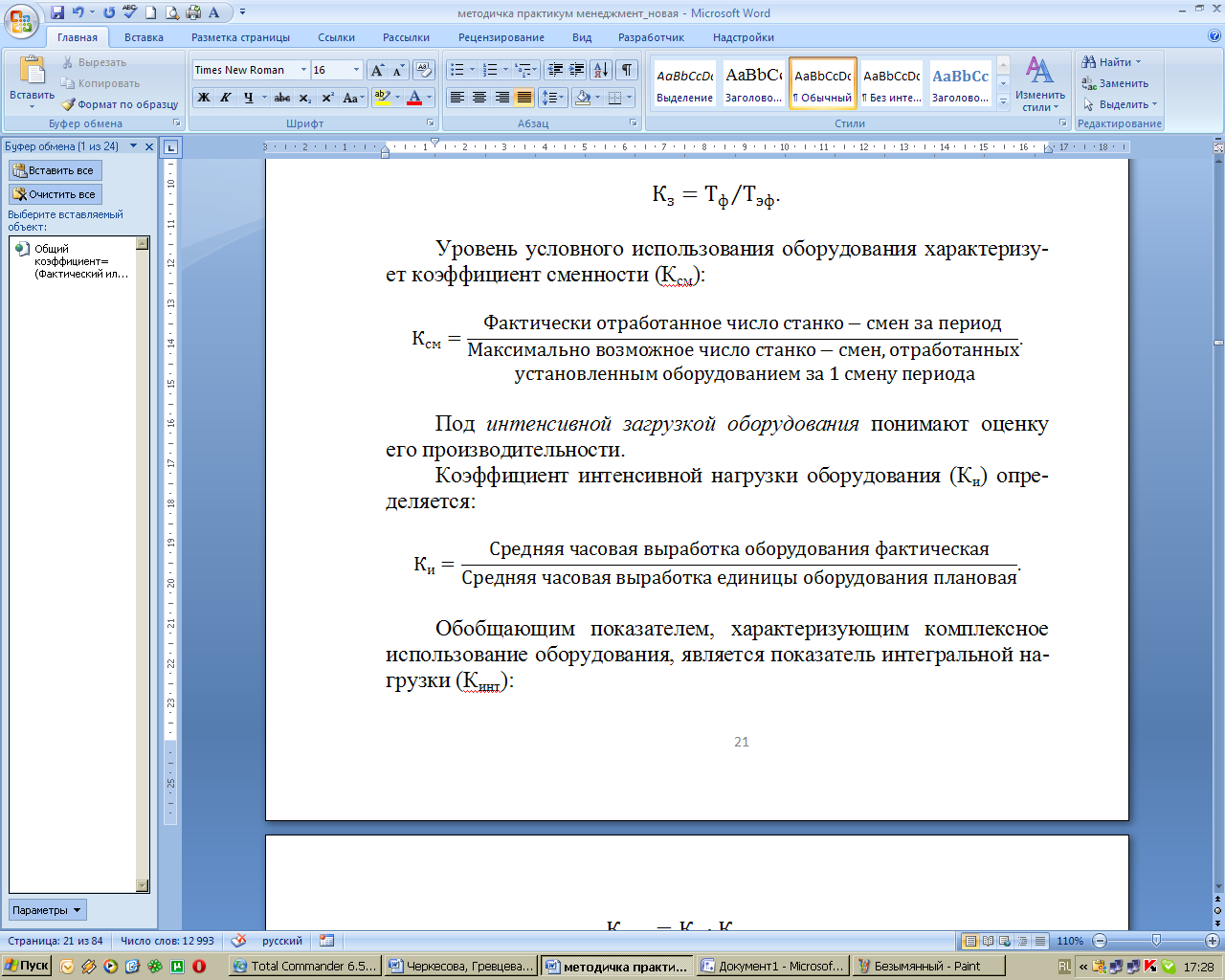Justify text alignment
Image resolution: width=1225 pixels, height=980 pixels.
(x=523, y=98)
